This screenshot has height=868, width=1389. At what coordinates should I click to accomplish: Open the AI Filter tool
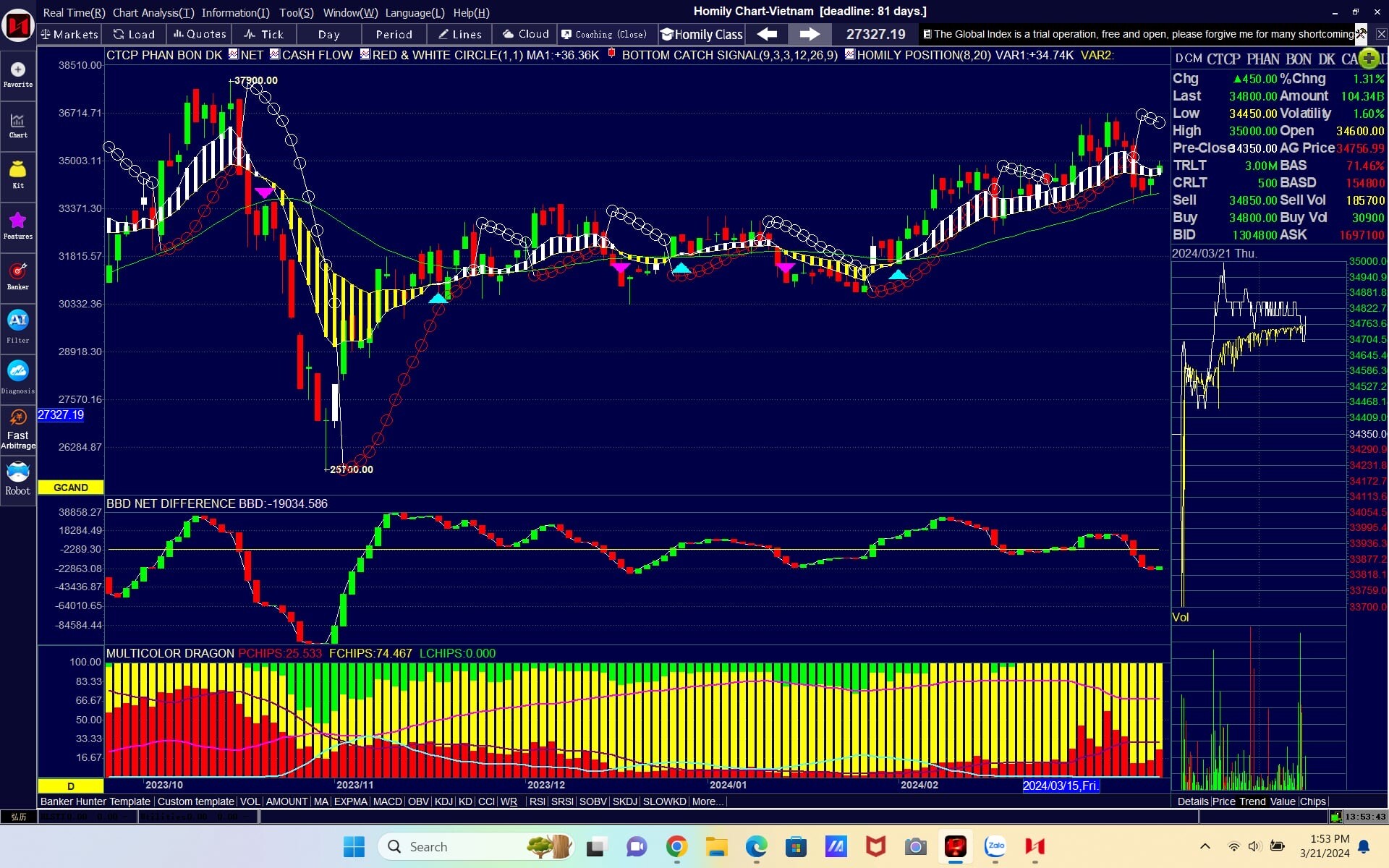(18, 327)
